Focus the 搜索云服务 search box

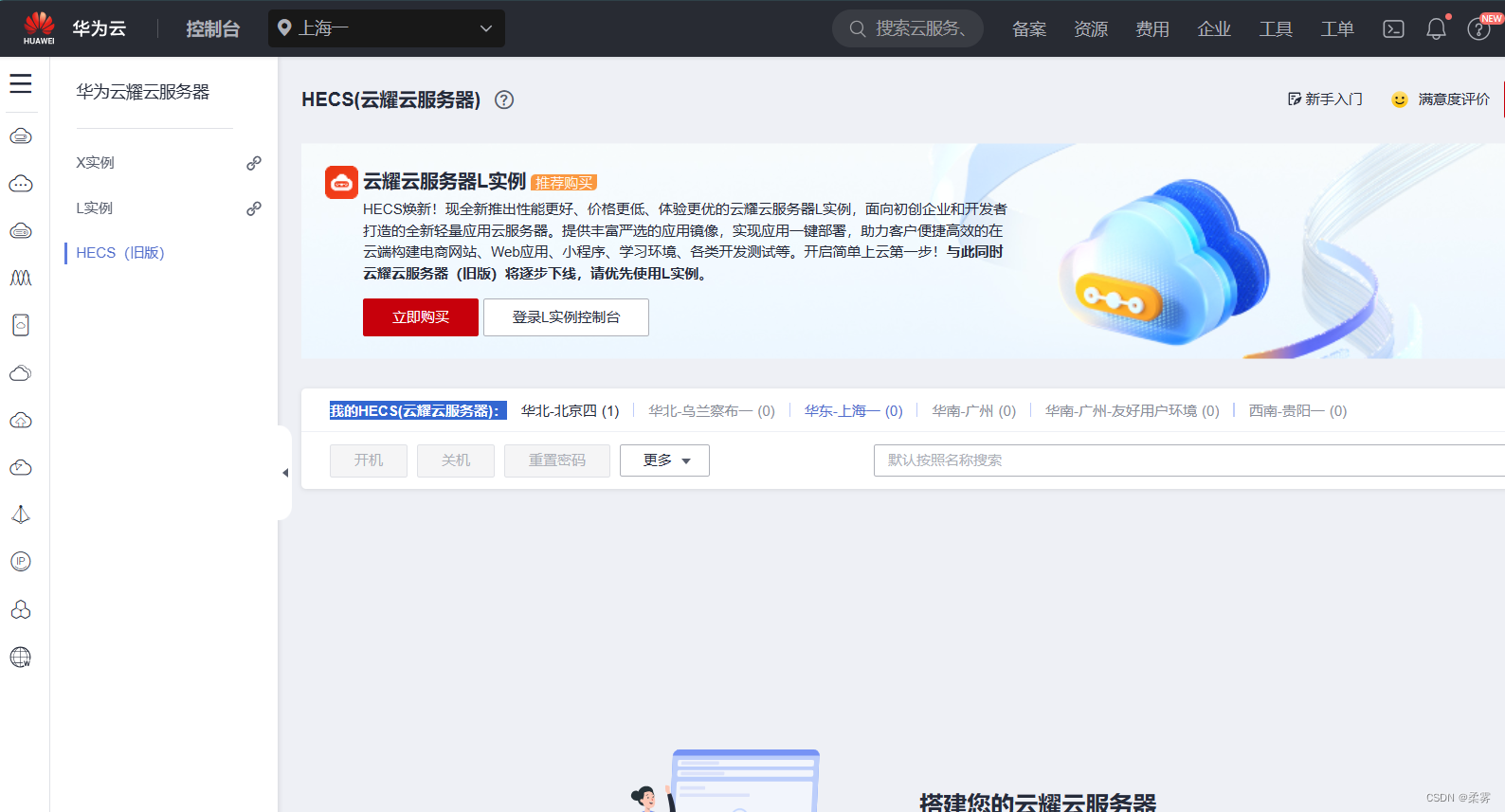click(908, 28)
